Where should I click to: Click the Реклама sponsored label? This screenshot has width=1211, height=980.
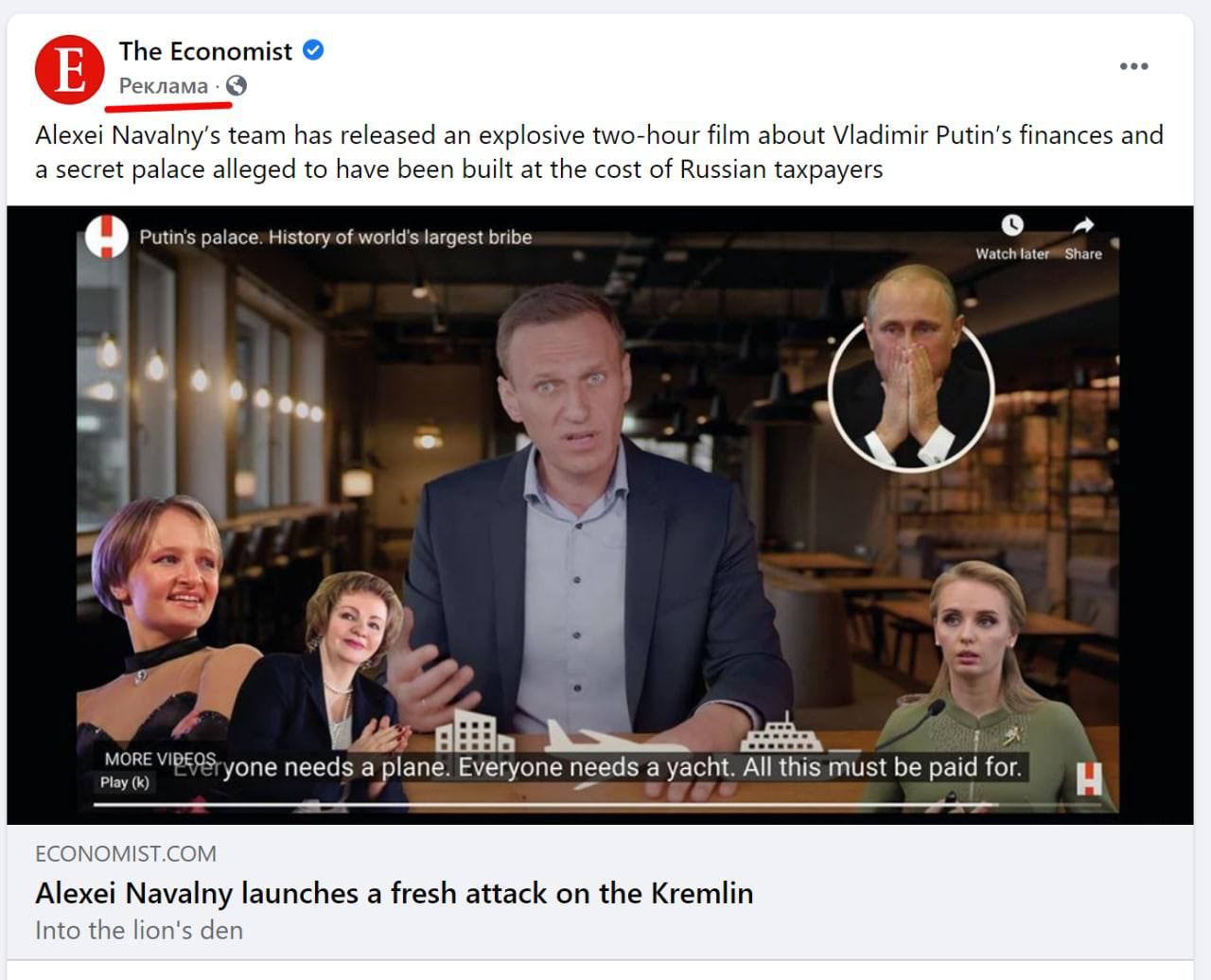(164, 86)
